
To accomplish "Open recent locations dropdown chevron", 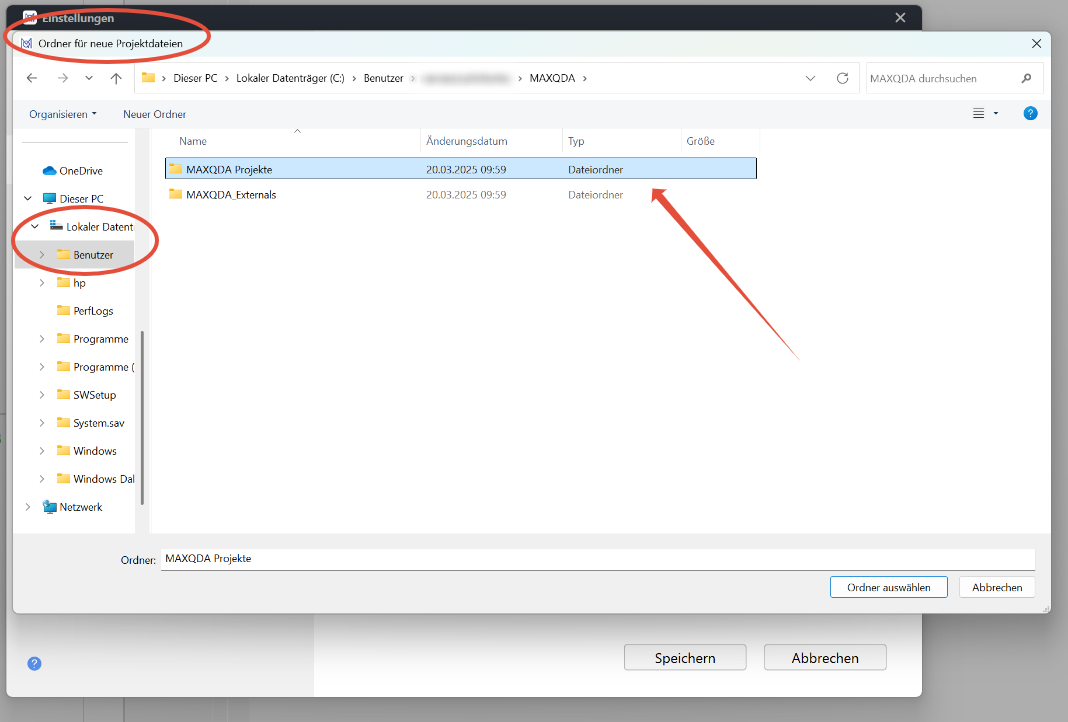I will pos(89,78).
